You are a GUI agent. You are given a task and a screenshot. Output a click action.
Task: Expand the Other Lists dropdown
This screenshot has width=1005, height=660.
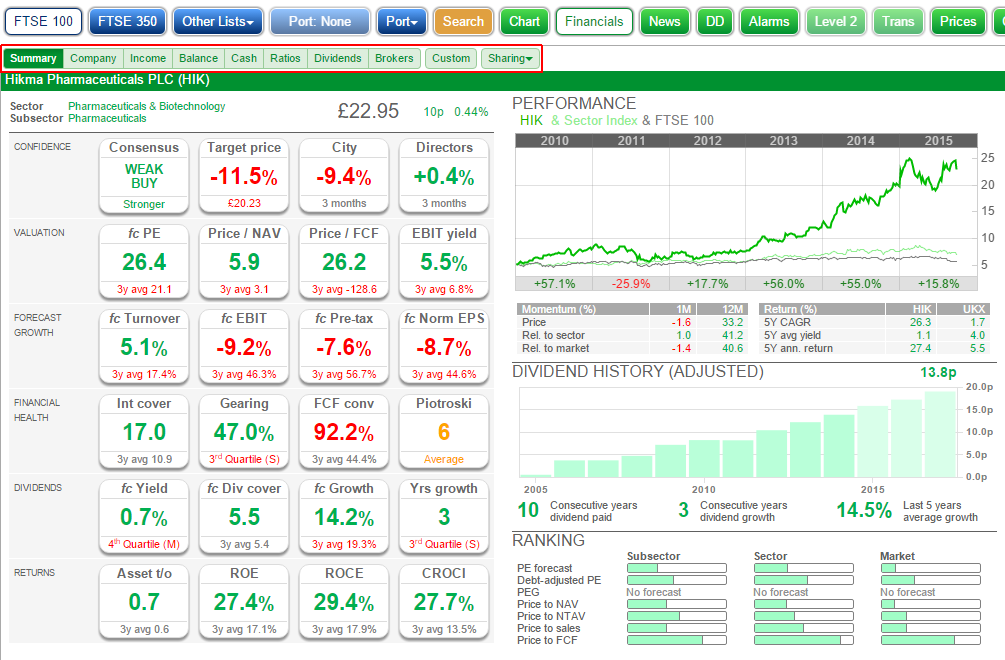(218, 21)
